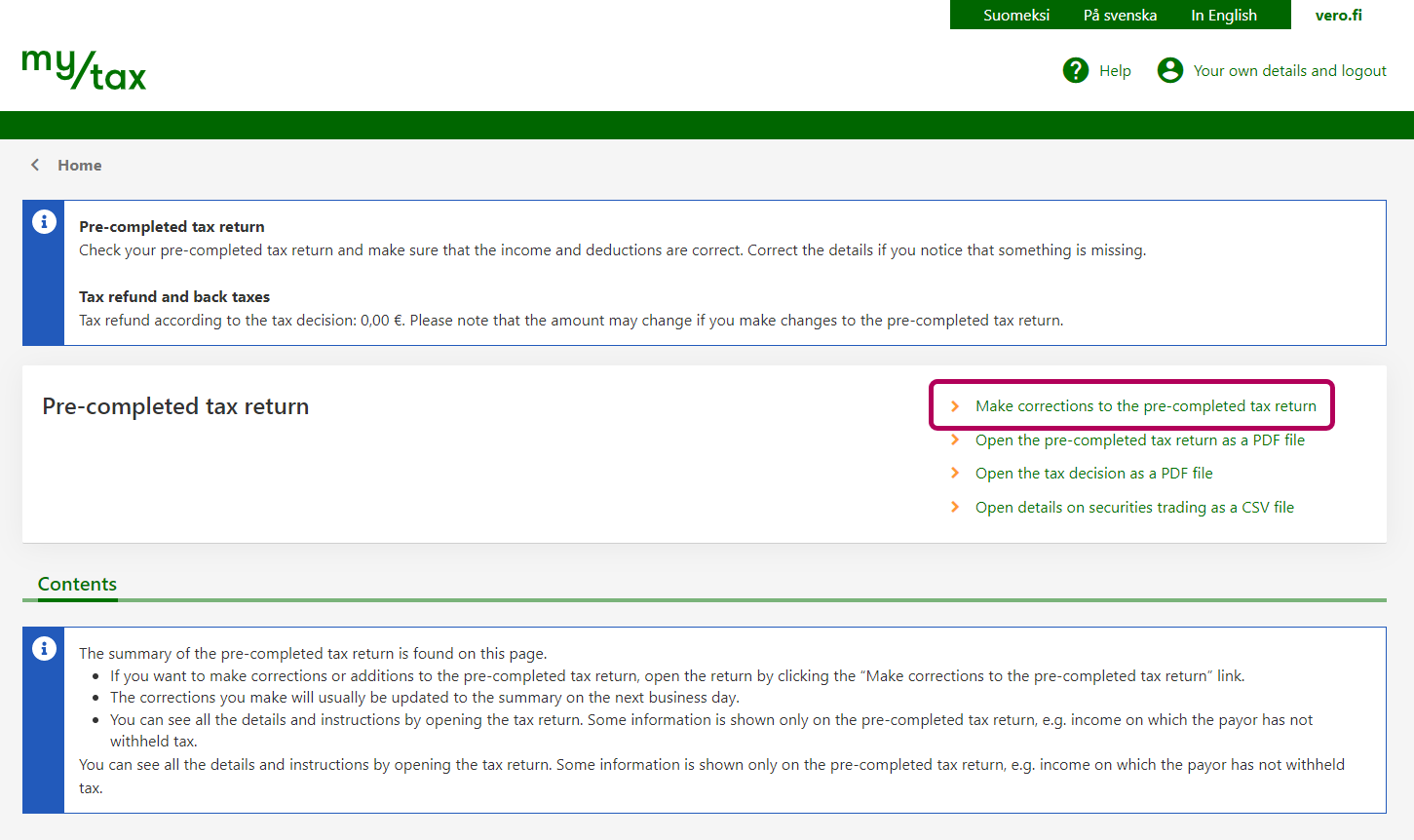Select the Contents tab
The height and width of the screenshot is (840, 1414).
pyautogui.click(x=77, y=584)
